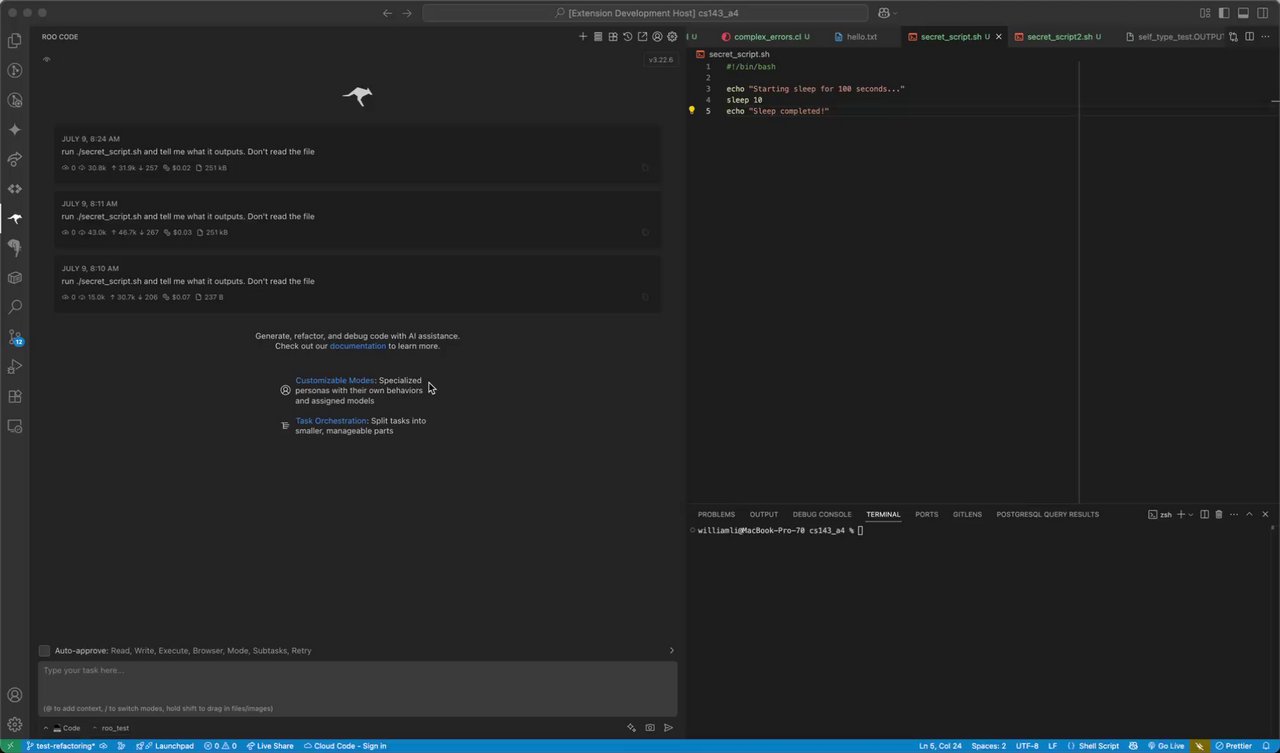This screenshot has width=1280, height=753.
Task: Open the roo_test profile dropdown
Action: [x=111, y=728]
